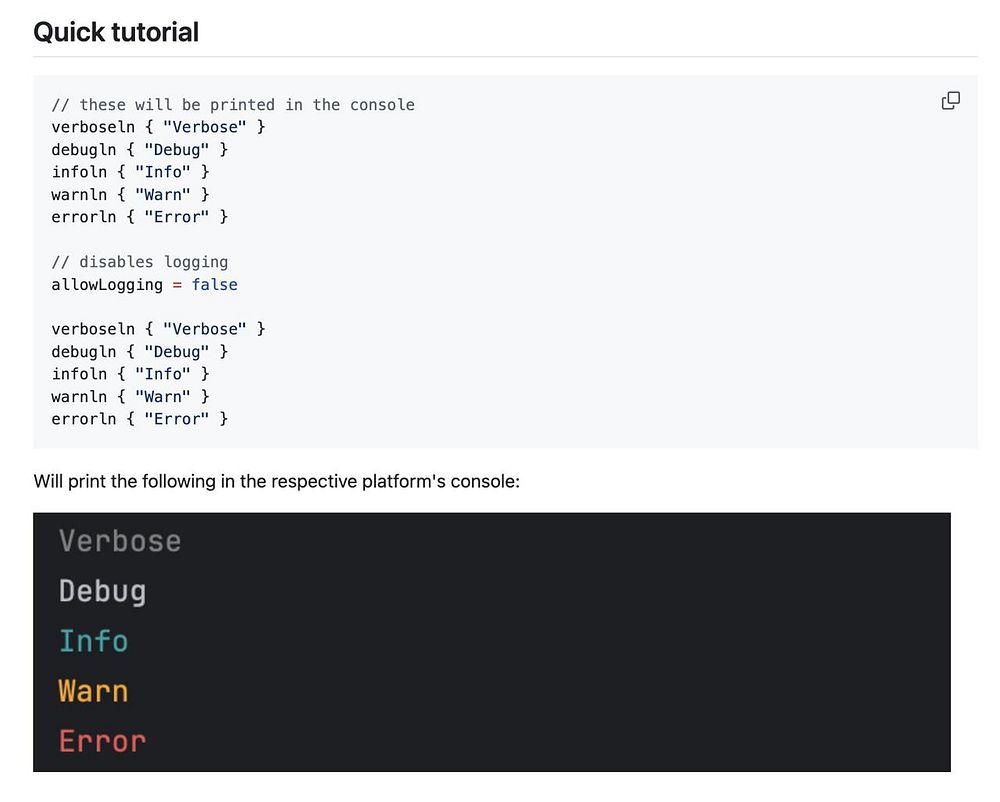1000x802 pixels.
Task: Click the "Will print the following" paragraph
Action: [277, 481]
